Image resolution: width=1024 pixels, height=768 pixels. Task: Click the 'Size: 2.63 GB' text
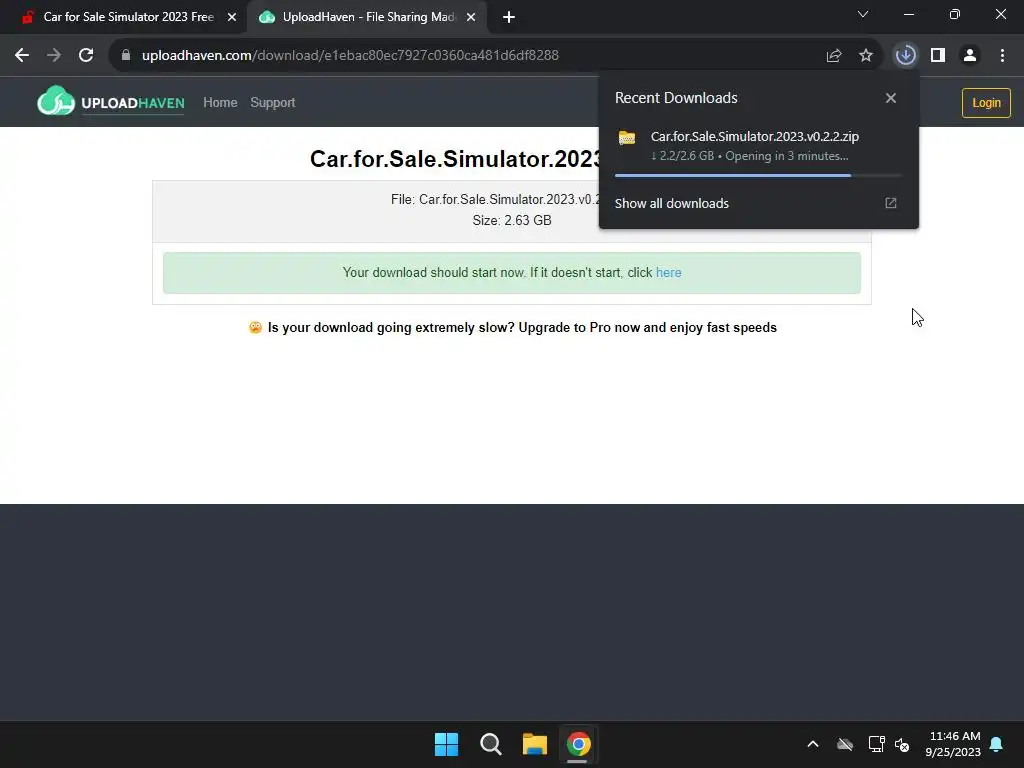coord(512,221)
